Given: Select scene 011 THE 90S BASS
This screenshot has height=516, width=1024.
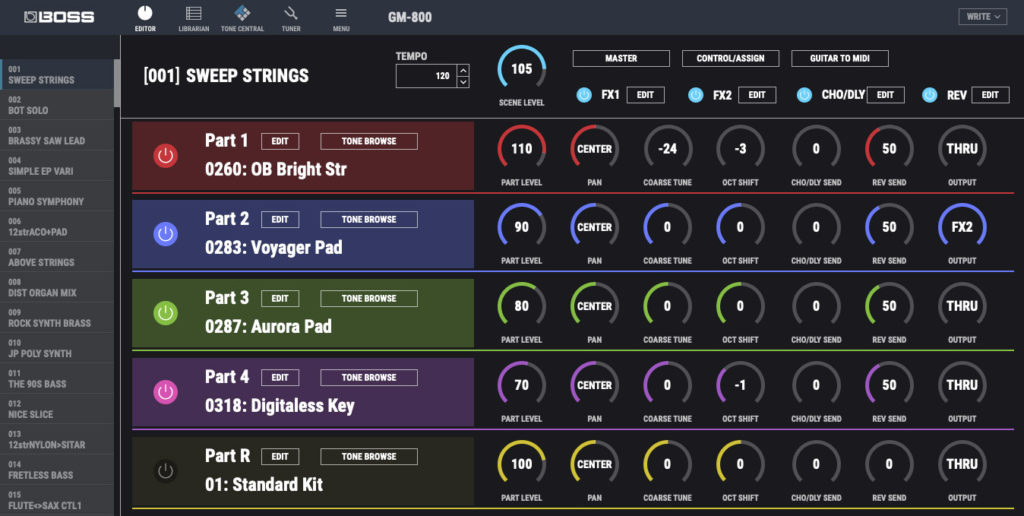Looking at the screenshot, I should [x=57, y=379].
